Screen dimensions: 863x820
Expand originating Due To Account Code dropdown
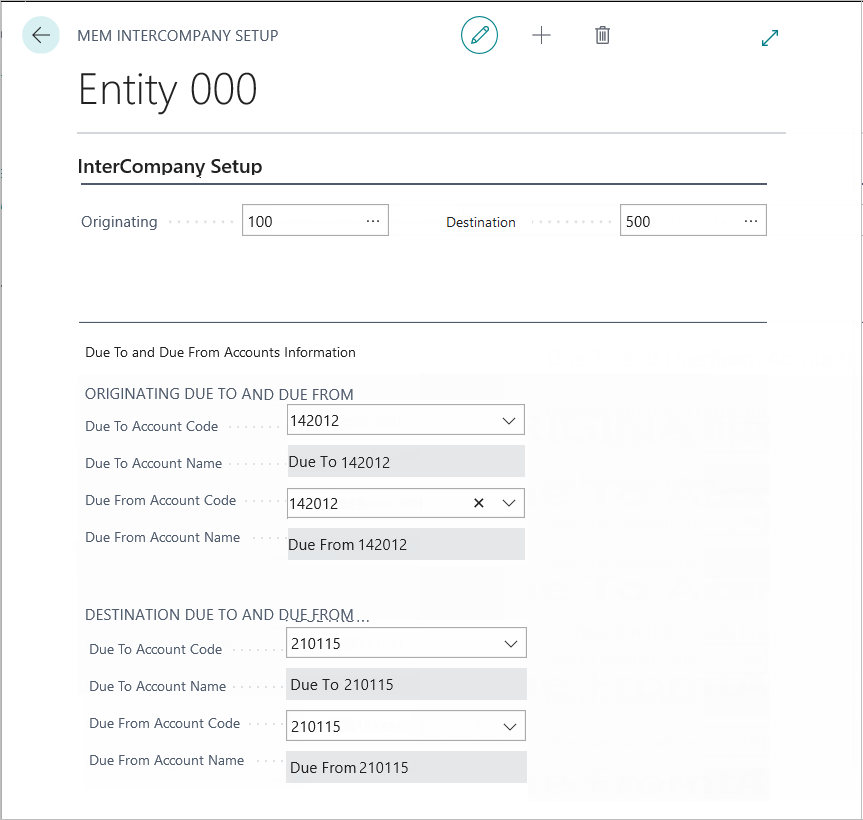(509, 421)
